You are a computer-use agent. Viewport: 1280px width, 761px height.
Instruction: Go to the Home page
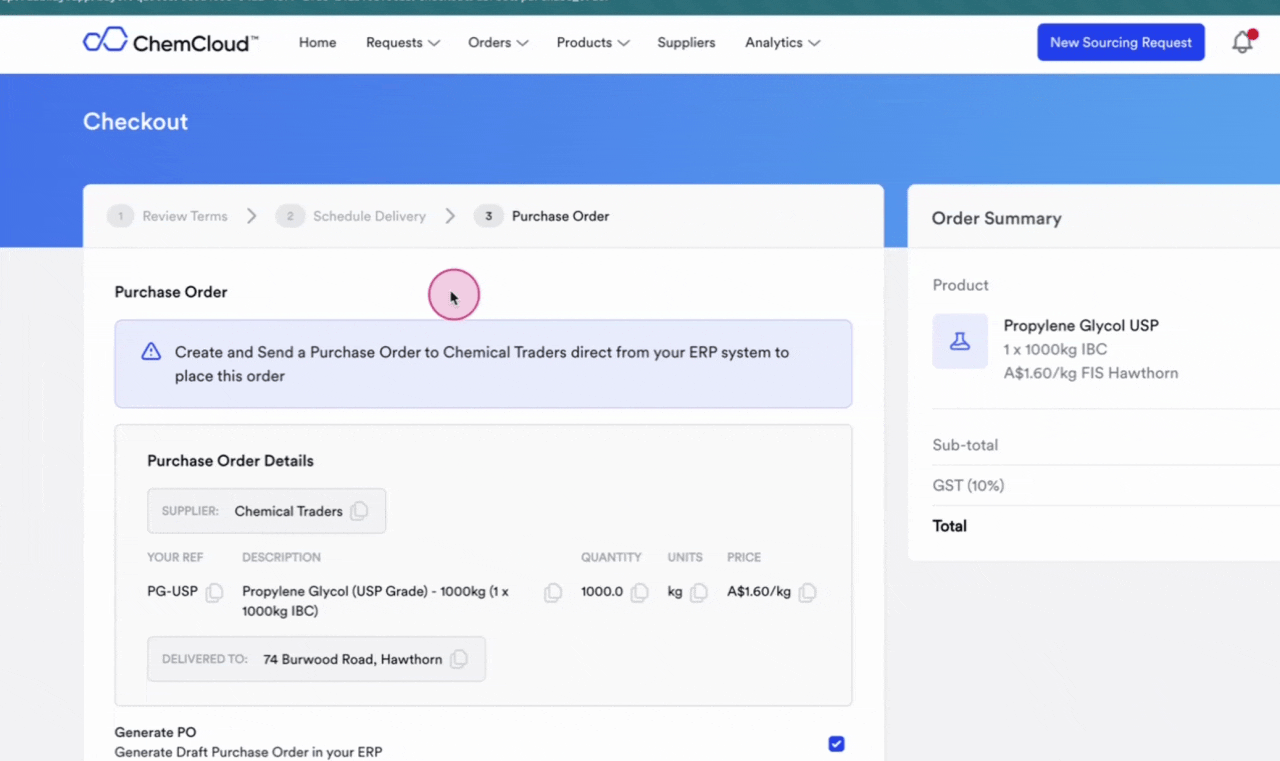coord(317,43)
